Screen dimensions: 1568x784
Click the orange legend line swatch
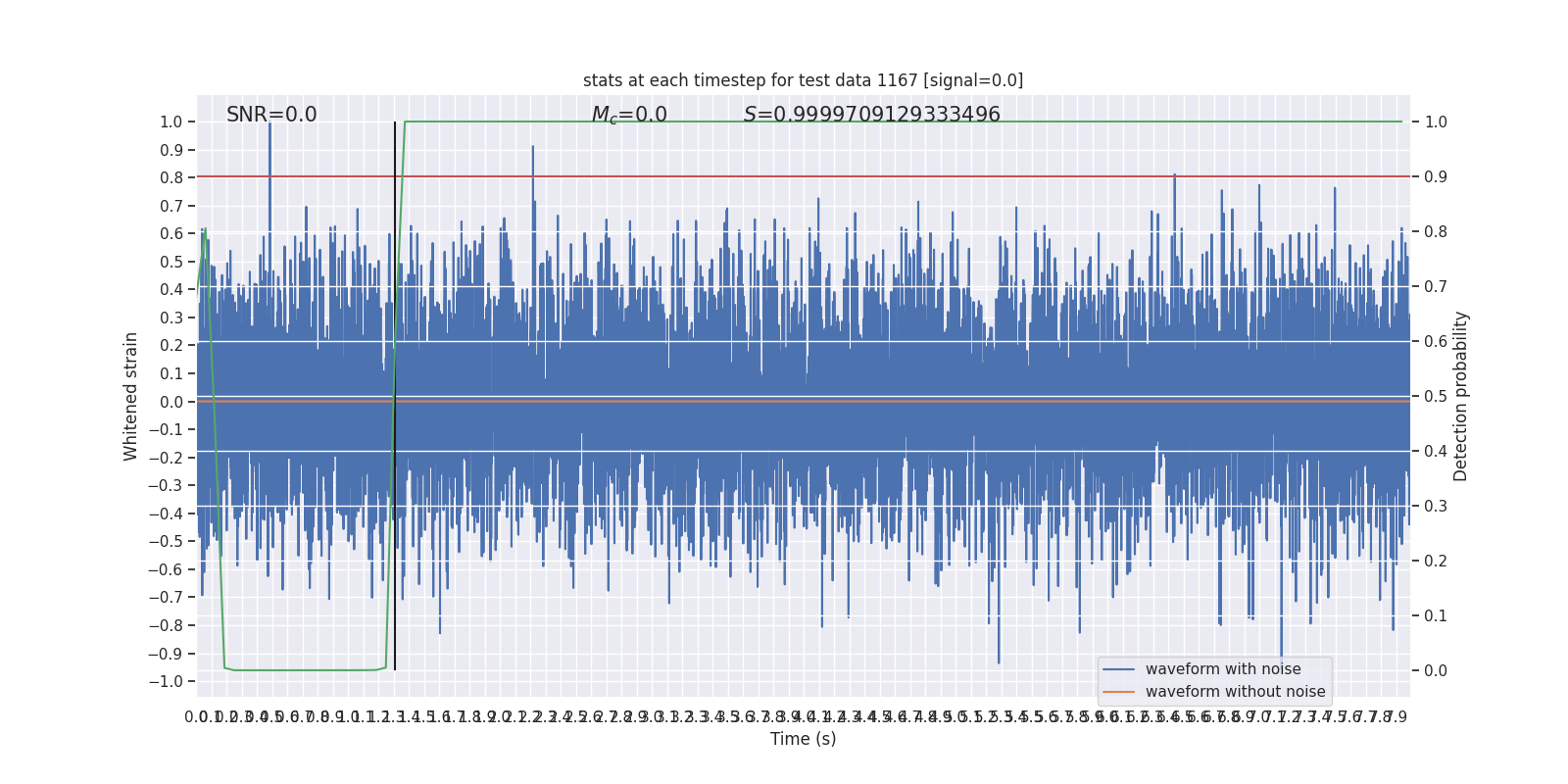coord(1118,692)
